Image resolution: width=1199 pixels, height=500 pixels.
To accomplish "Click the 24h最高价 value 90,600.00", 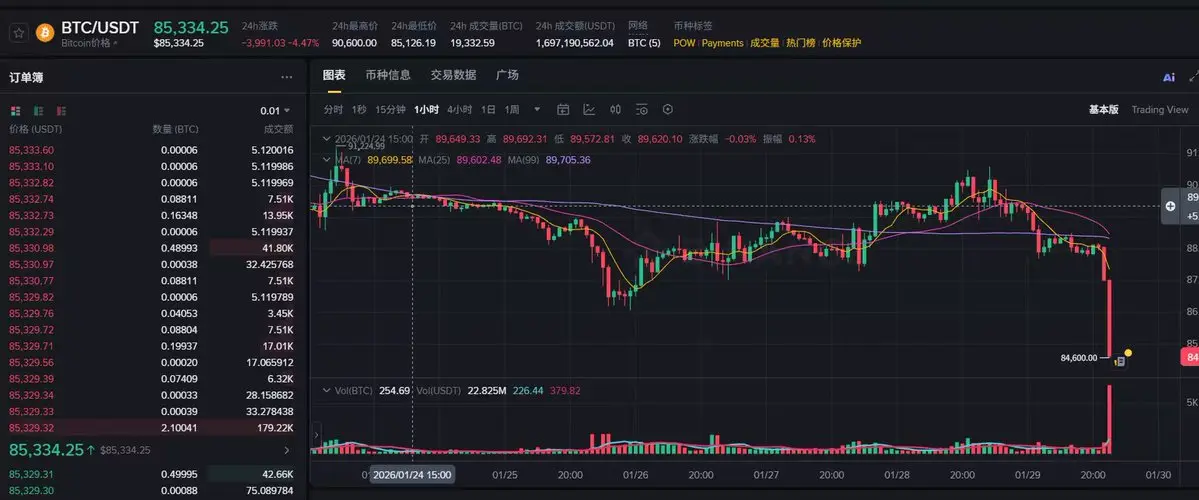I will coord(354,43).
